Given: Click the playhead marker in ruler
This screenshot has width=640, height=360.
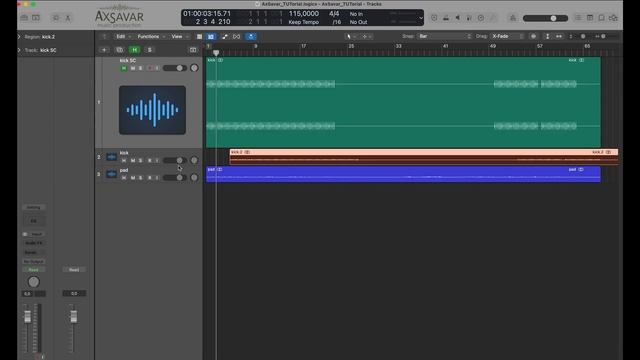Looking at the screenshot, I should coord(216,52).
